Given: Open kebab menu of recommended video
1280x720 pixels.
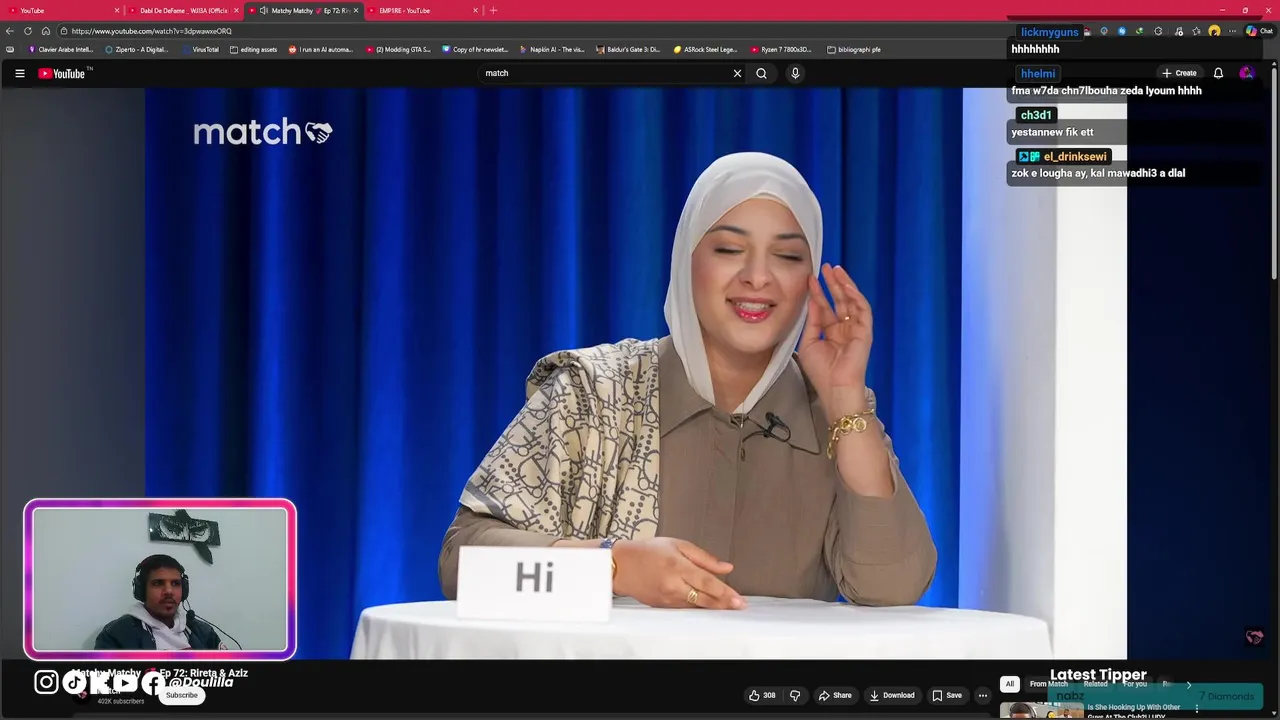Looking at the screenshot, I should (1196, 709).
